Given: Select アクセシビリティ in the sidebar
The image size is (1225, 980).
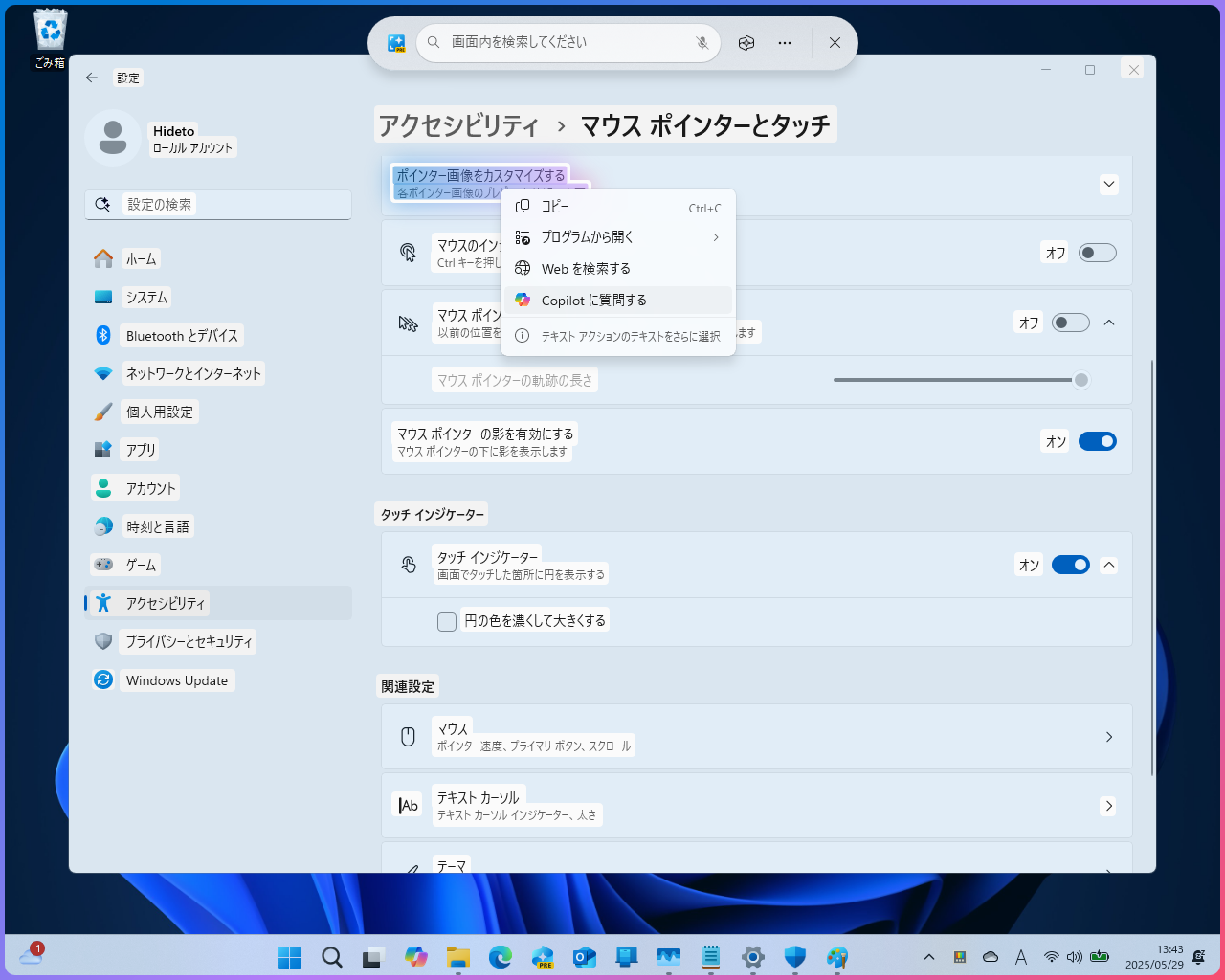Looking at the screenshot, I should pyautogui.click(x=218, y=603).
